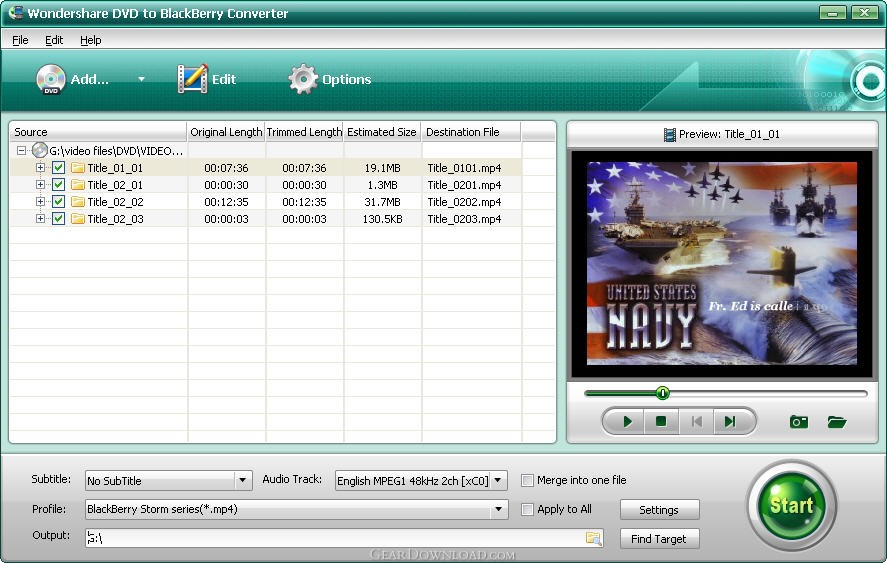Enable Merge into one file
The width and height of the screenshot is (887, 563).
tap(527, 480)
